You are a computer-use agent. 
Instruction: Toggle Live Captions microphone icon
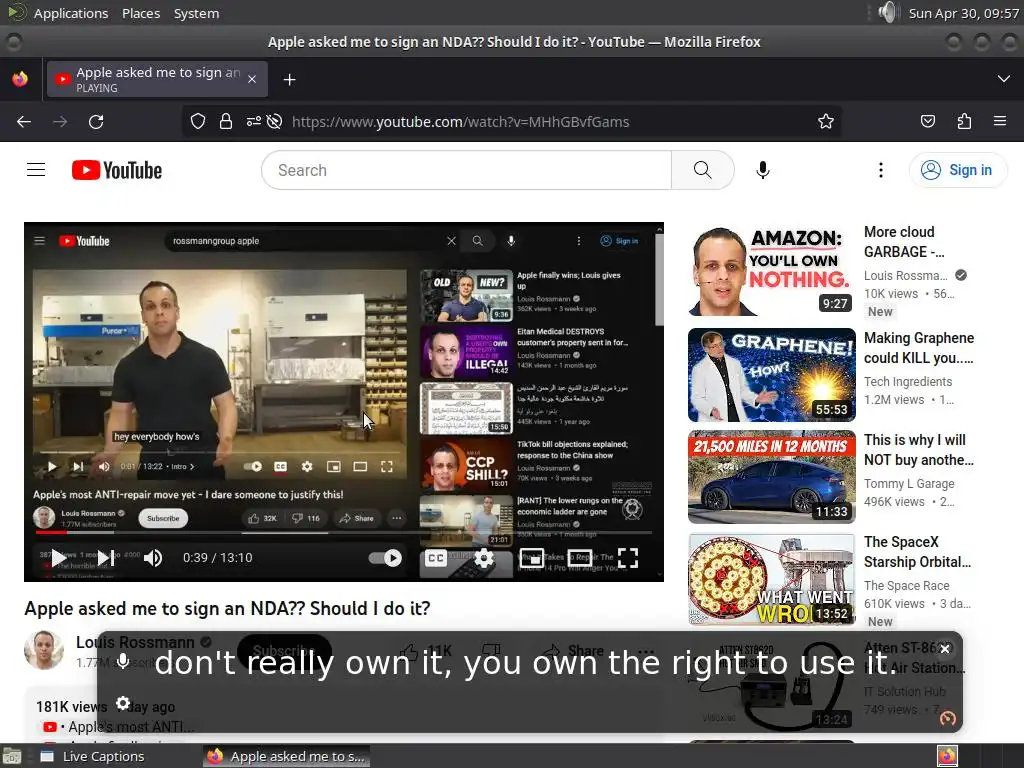click(x=123, y=661)
